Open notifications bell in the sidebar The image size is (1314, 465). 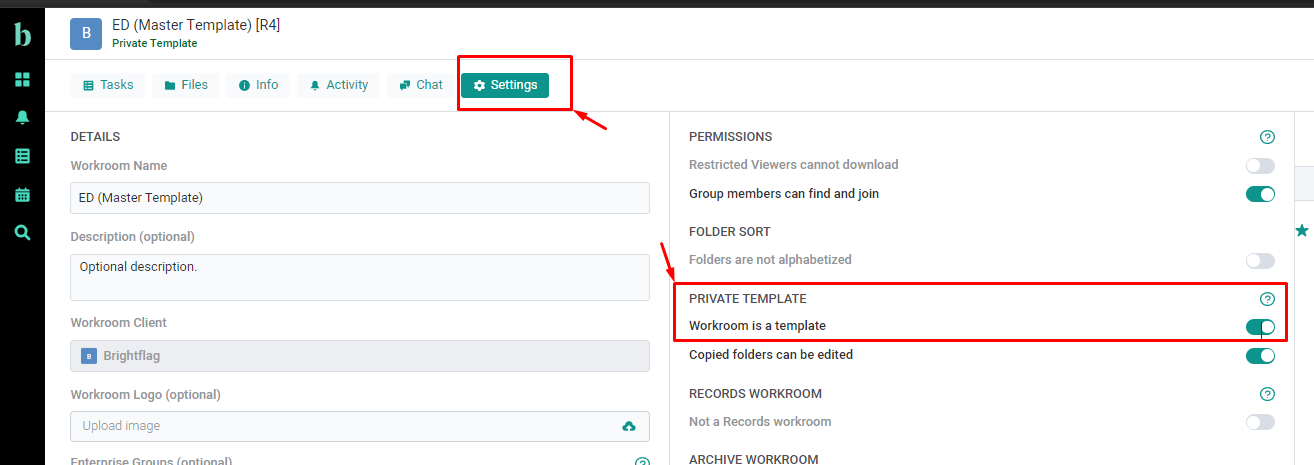click(x=22, y=117)
